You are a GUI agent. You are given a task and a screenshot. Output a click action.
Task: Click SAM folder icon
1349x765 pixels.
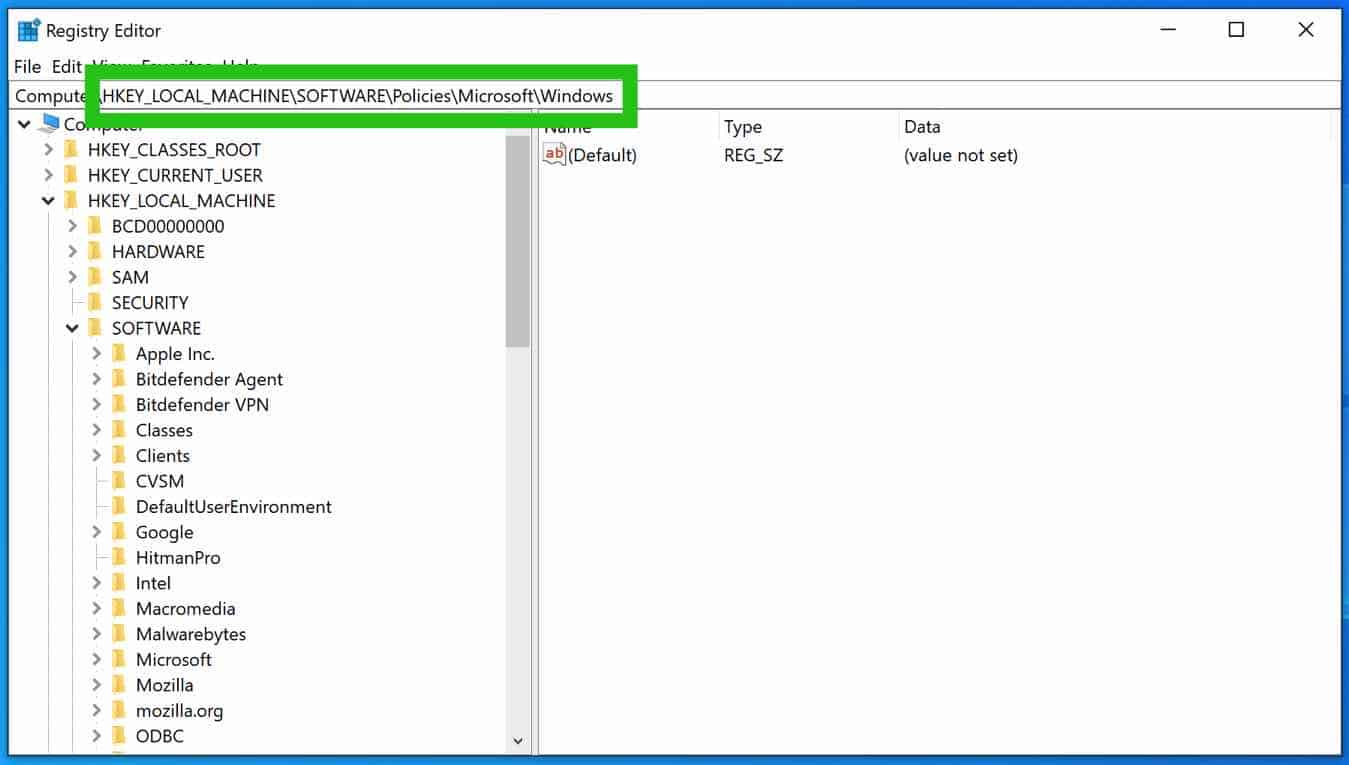point(95,277)
